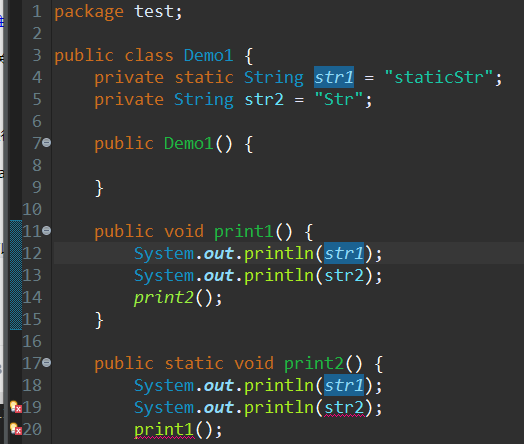The width and height of the screenshot is (524, 444).
Task: Click str1 inside println on line 18
Action: click(344, 385)
